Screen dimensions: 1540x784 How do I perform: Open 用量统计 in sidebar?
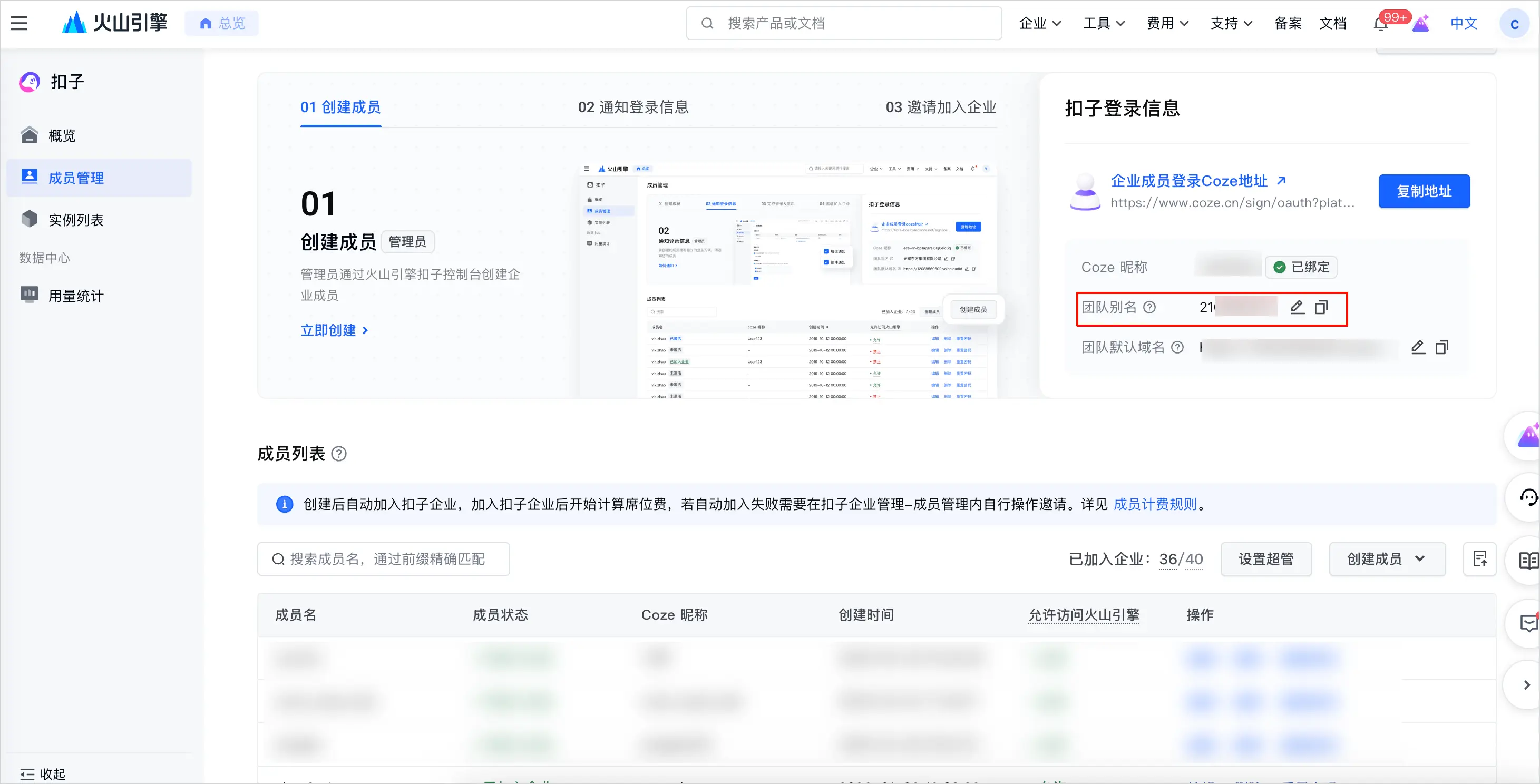click(x=99, y=296)
